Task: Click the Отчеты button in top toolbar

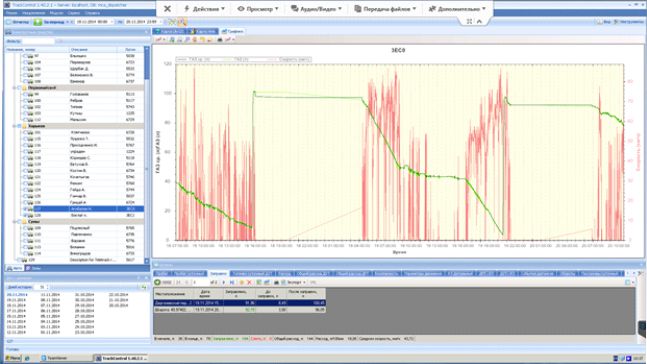Action: point(18,21)
